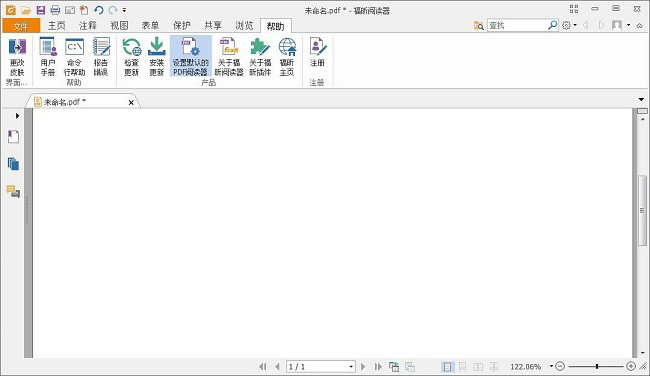The image size is (650, 376).
Task: Click the vertical scrollbar thumb
Action: coord(642,211)
